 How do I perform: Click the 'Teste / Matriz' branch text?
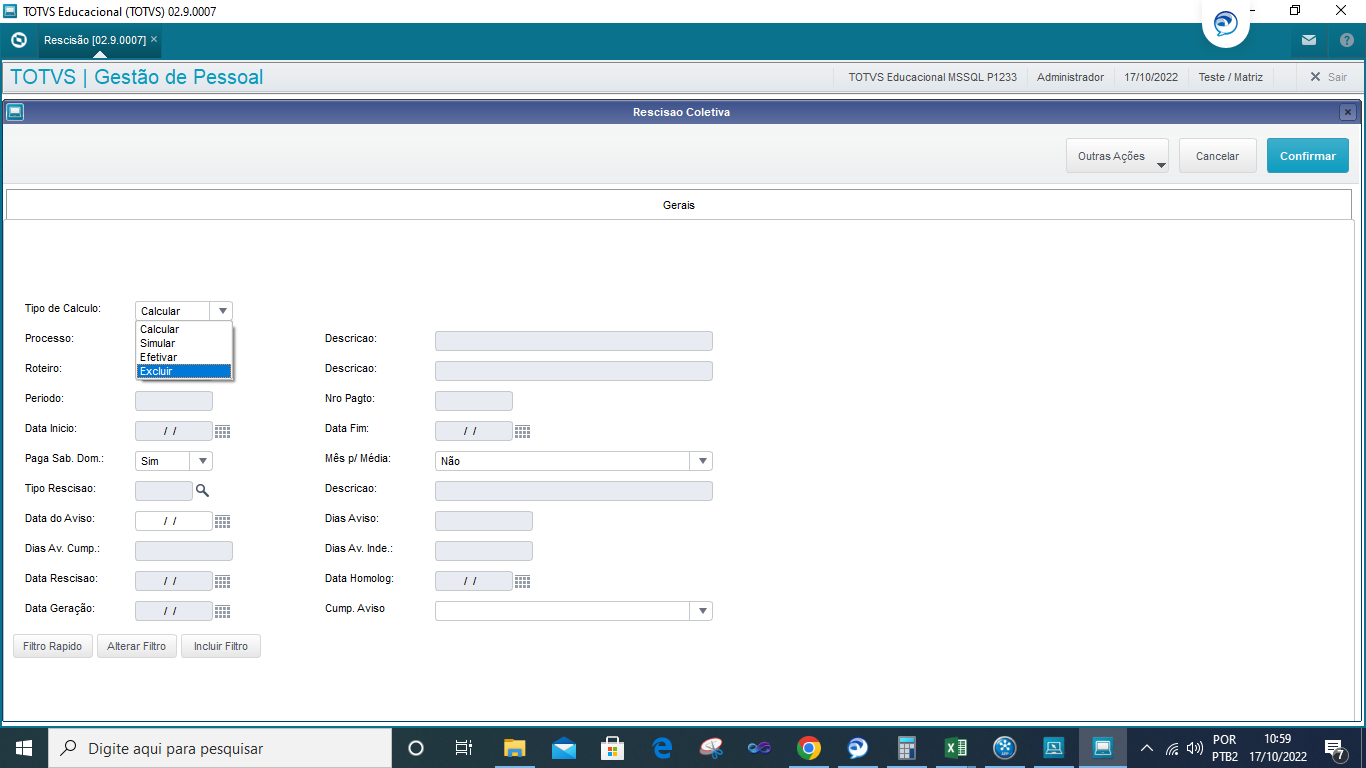tap(1231, 77)
